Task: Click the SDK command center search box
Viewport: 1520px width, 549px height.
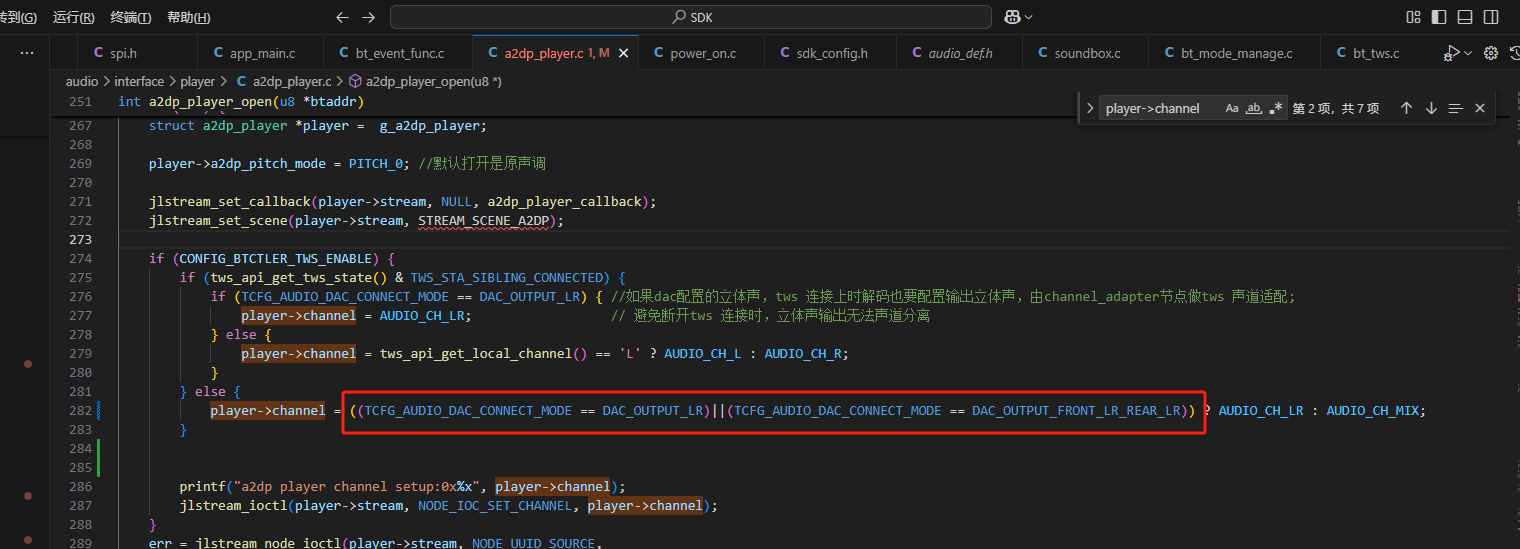Action: [690, 17]
